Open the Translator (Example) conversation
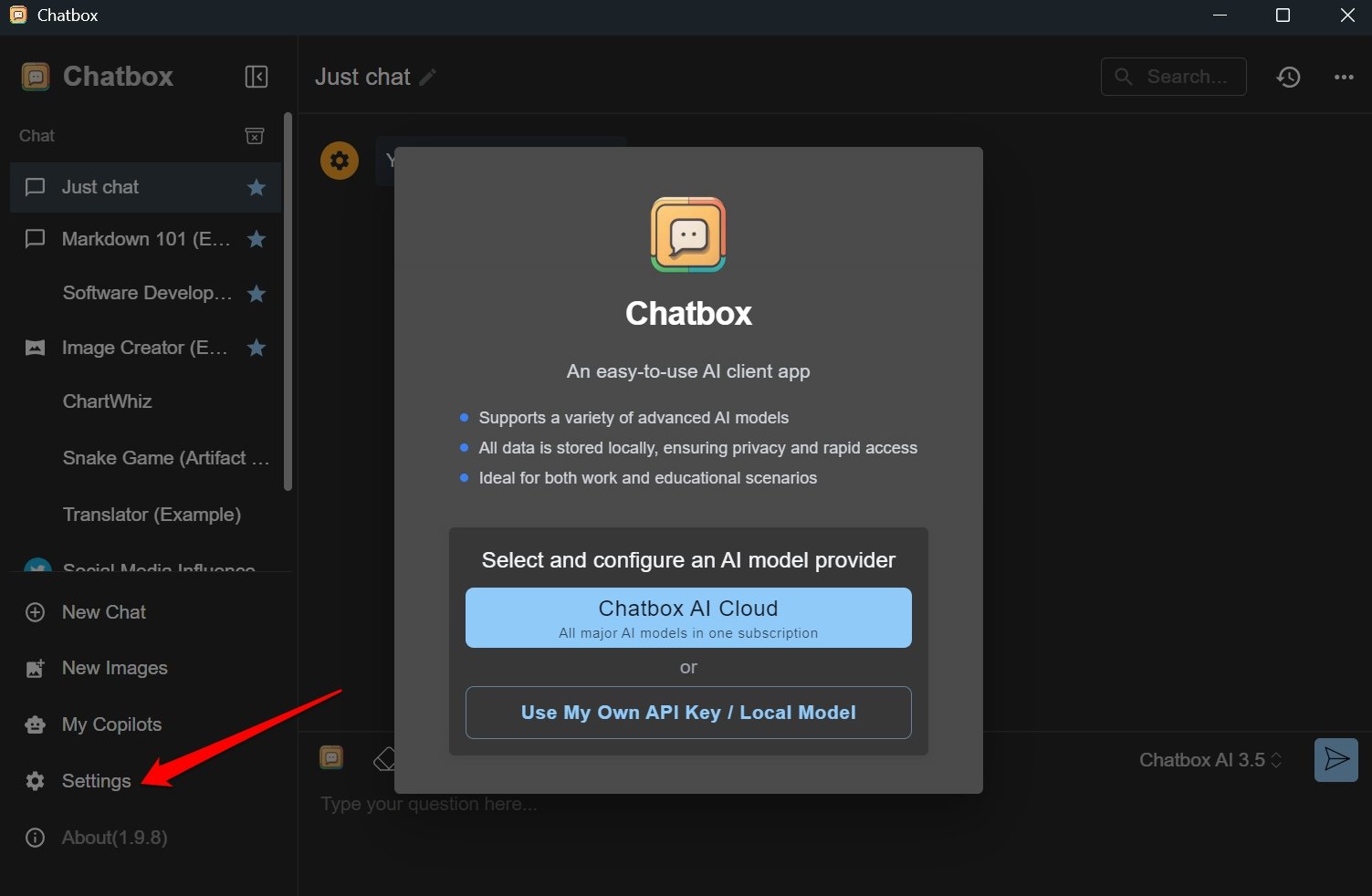Viewport: 1372px width, 896px height. [146, 515]
